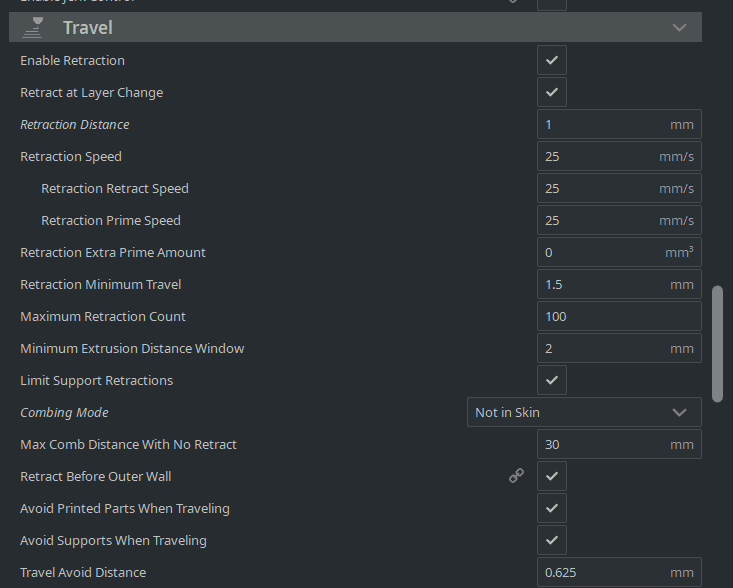Open the Combing Mode dropdown
Viewport: 733px width, 588px height.
pyautogui.click(x=584, y=412)
